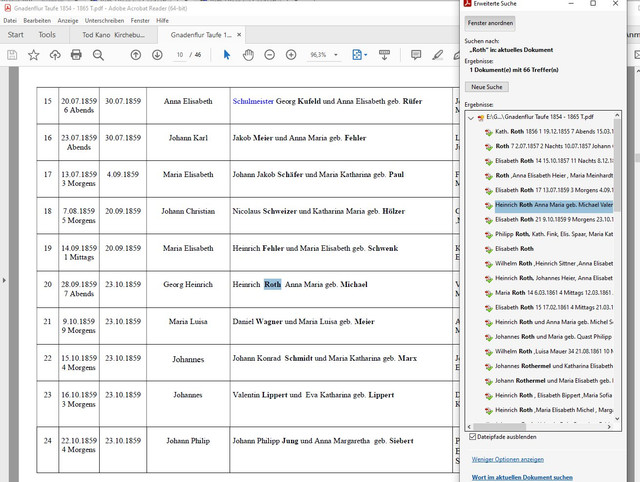This screenshot has width=640, height=482.
Task: Select result 'Wilhelm Roth ,Luisa Mauer 34'
Action: tap(554, 351)
